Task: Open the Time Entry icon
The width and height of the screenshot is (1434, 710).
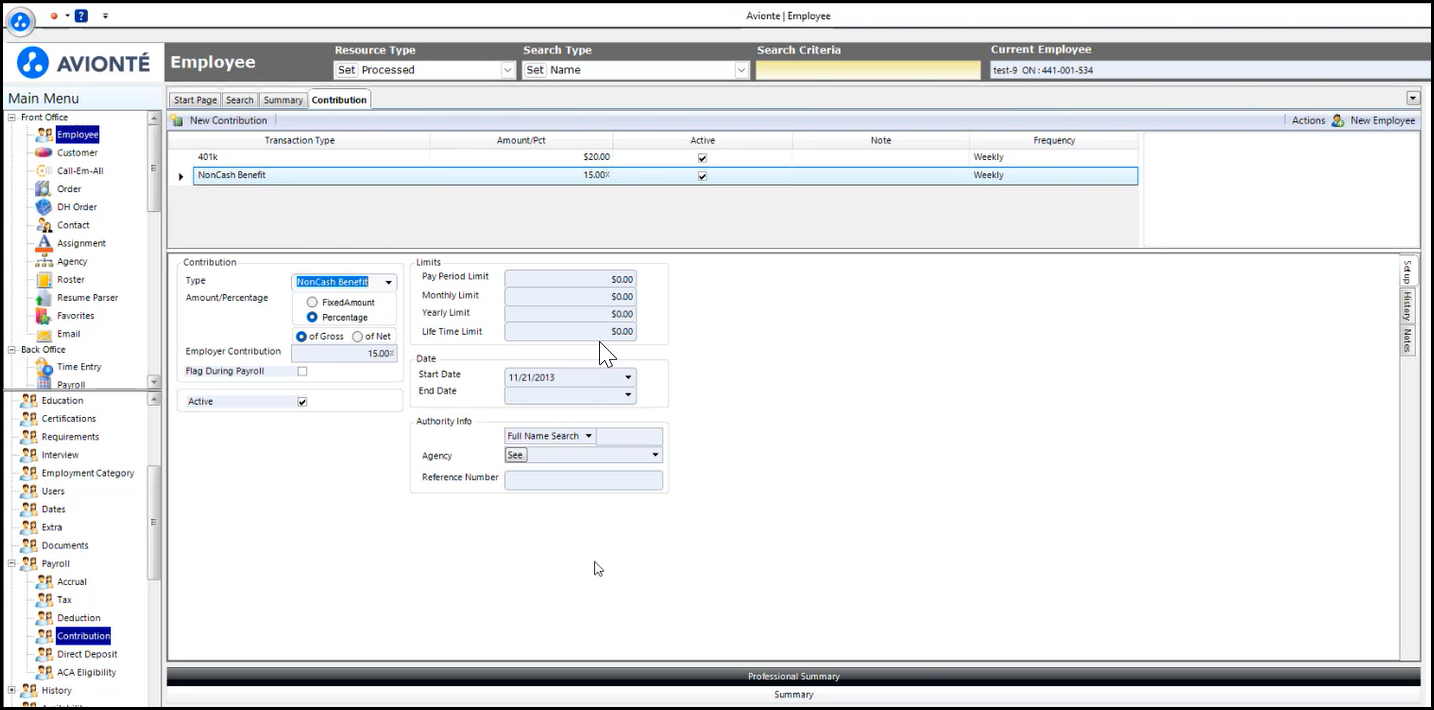Action: pyautogui.click(x=44, y=367)
